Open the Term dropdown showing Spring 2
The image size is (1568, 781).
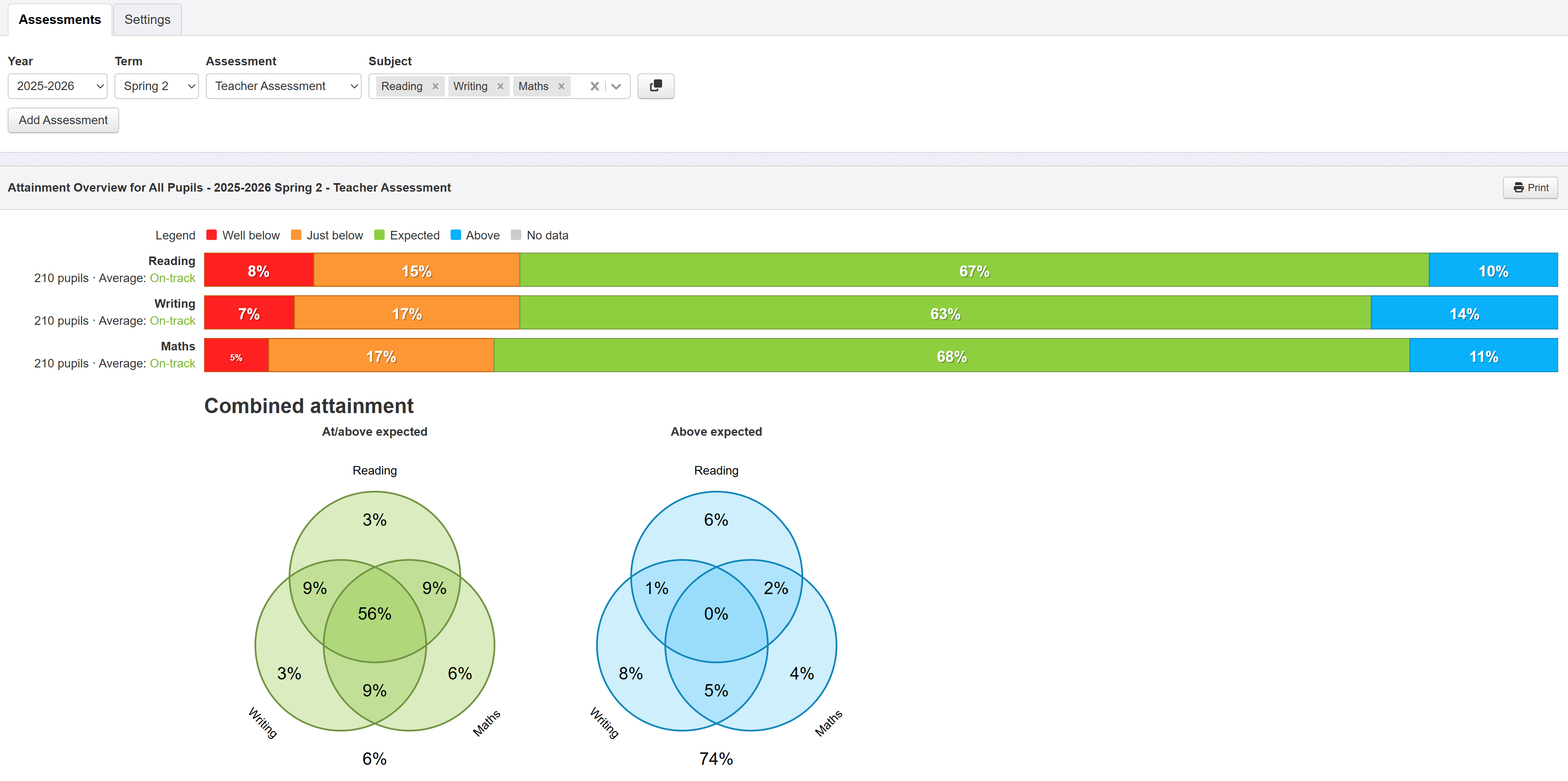[x=156, y=86]
